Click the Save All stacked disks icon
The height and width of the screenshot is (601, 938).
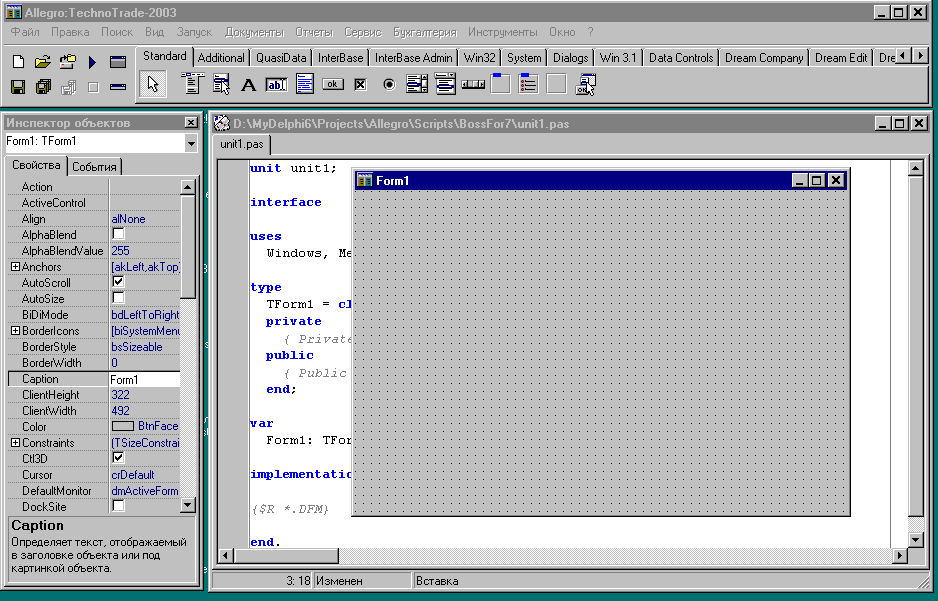point(43,87)
